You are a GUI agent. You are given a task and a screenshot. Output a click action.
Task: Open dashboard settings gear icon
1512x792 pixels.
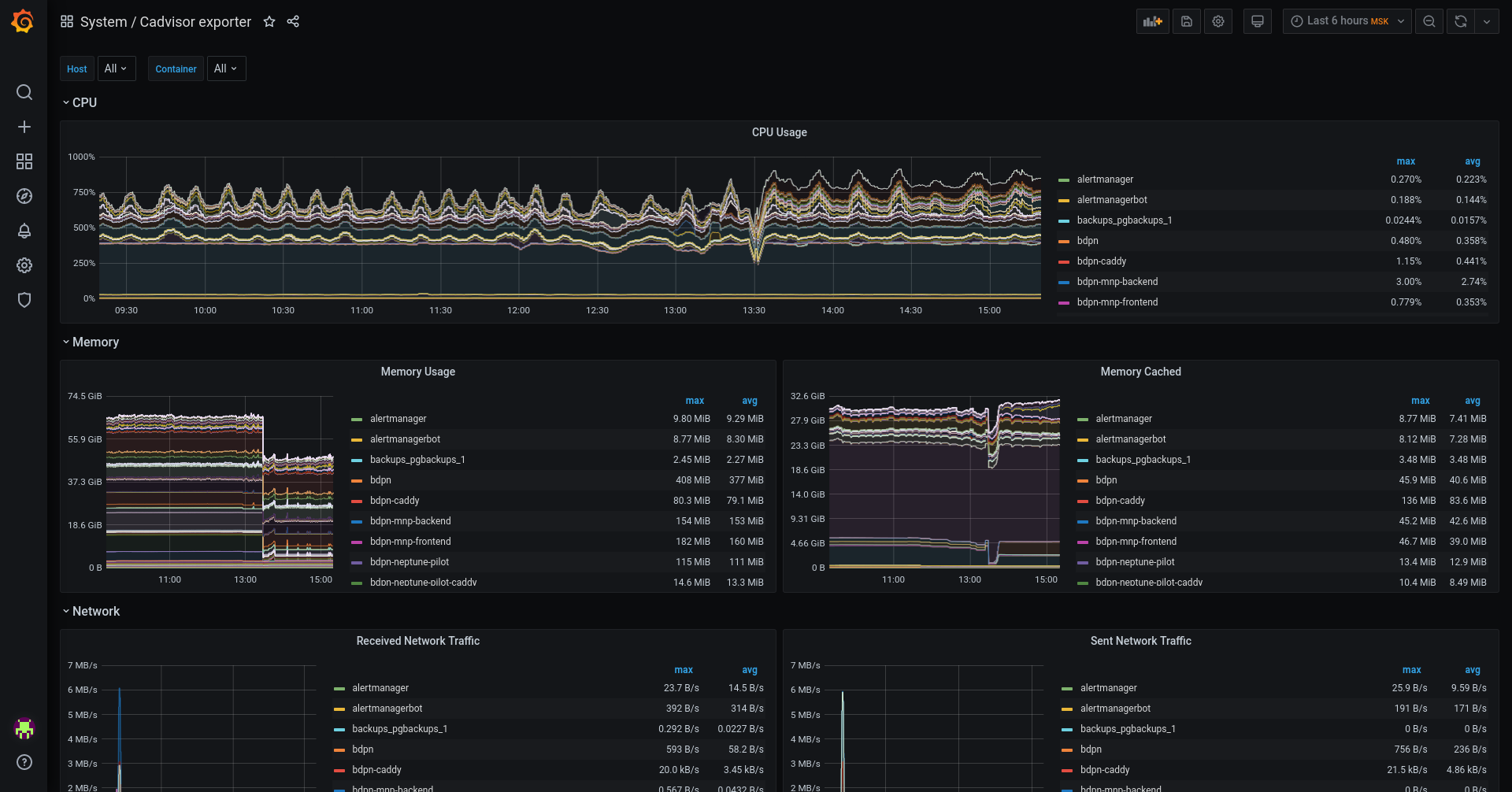[x=1218, y=21]
